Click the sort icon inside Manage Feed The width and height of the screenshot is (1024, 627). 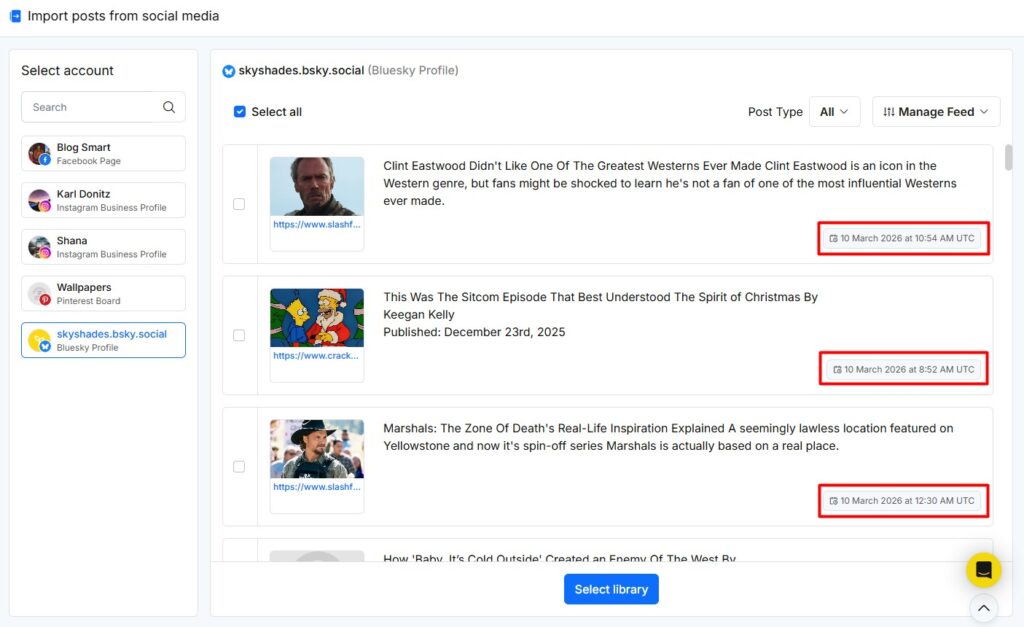[x=888, y=111]
